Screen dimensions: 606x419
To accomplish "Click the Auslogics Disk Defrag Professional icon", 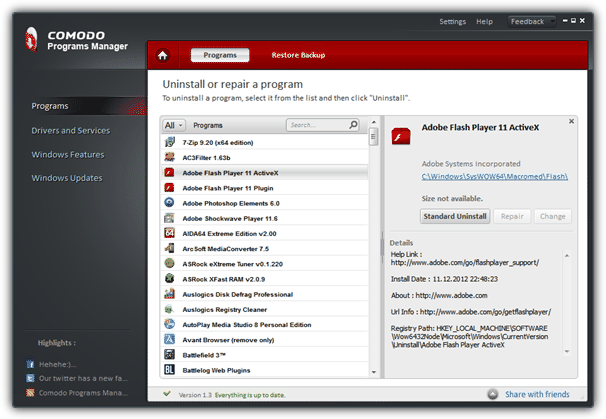I will 169,294.
